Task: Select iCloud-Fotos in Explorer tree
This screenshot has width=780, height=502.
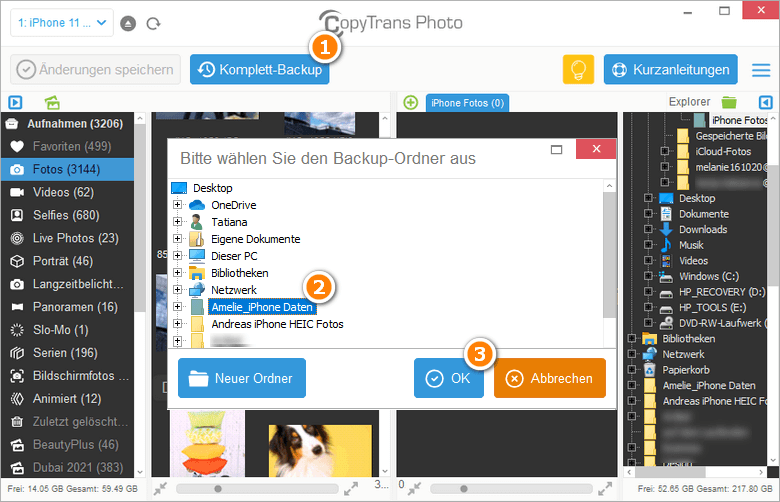Action: [723, 151]
